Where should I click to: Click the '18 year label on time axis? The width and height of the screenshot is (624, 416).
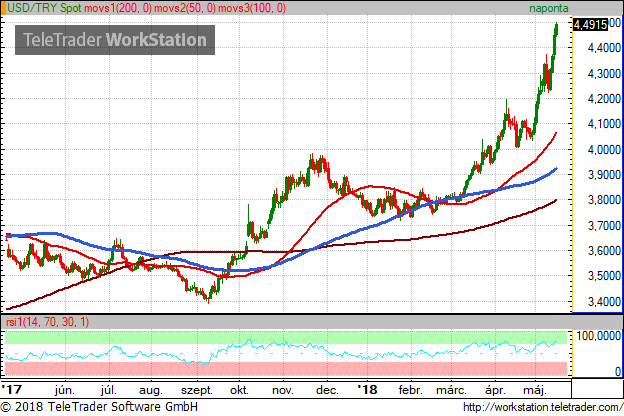coord(367,389)
